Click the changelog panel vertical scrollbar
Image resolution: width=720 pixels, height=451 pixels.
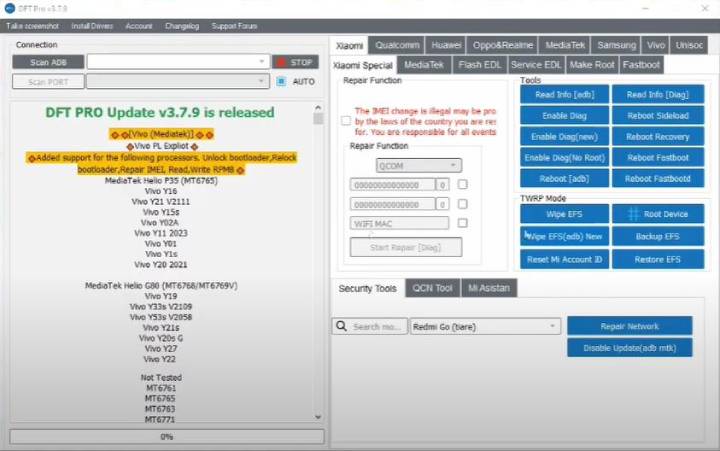pyautogui.click(x=318, y=260)
